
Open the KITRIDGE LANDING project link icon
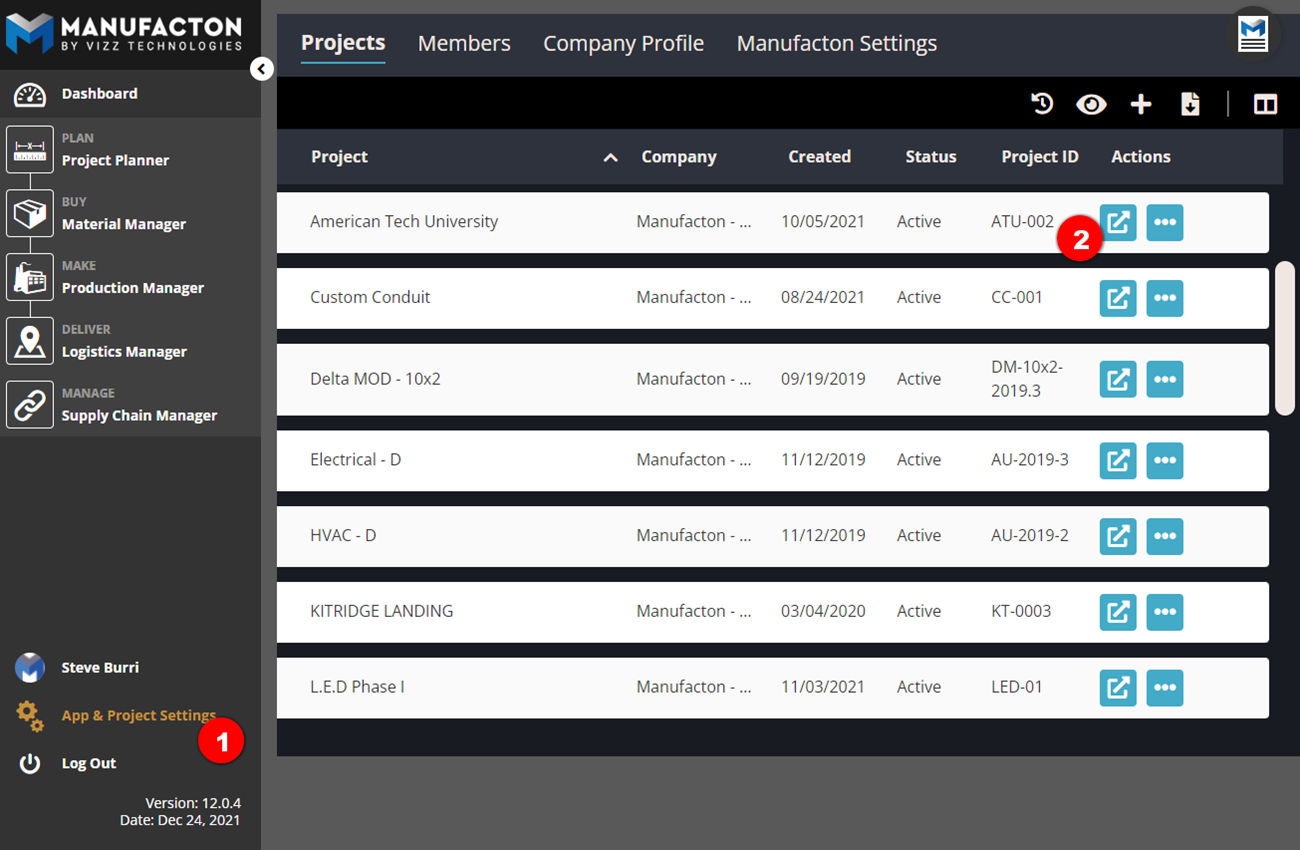tap(1118, 611)
